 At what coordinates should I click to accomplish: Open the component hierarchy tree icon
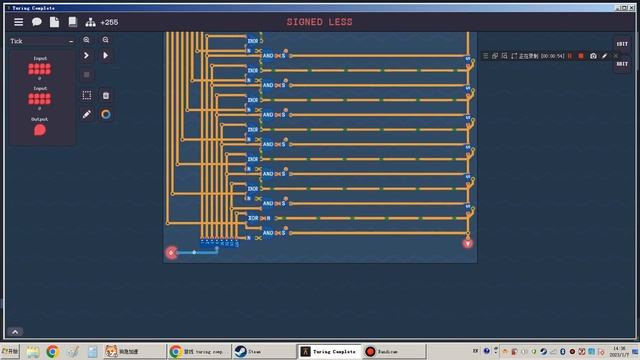pyautogui.click(x=90, y=22)
